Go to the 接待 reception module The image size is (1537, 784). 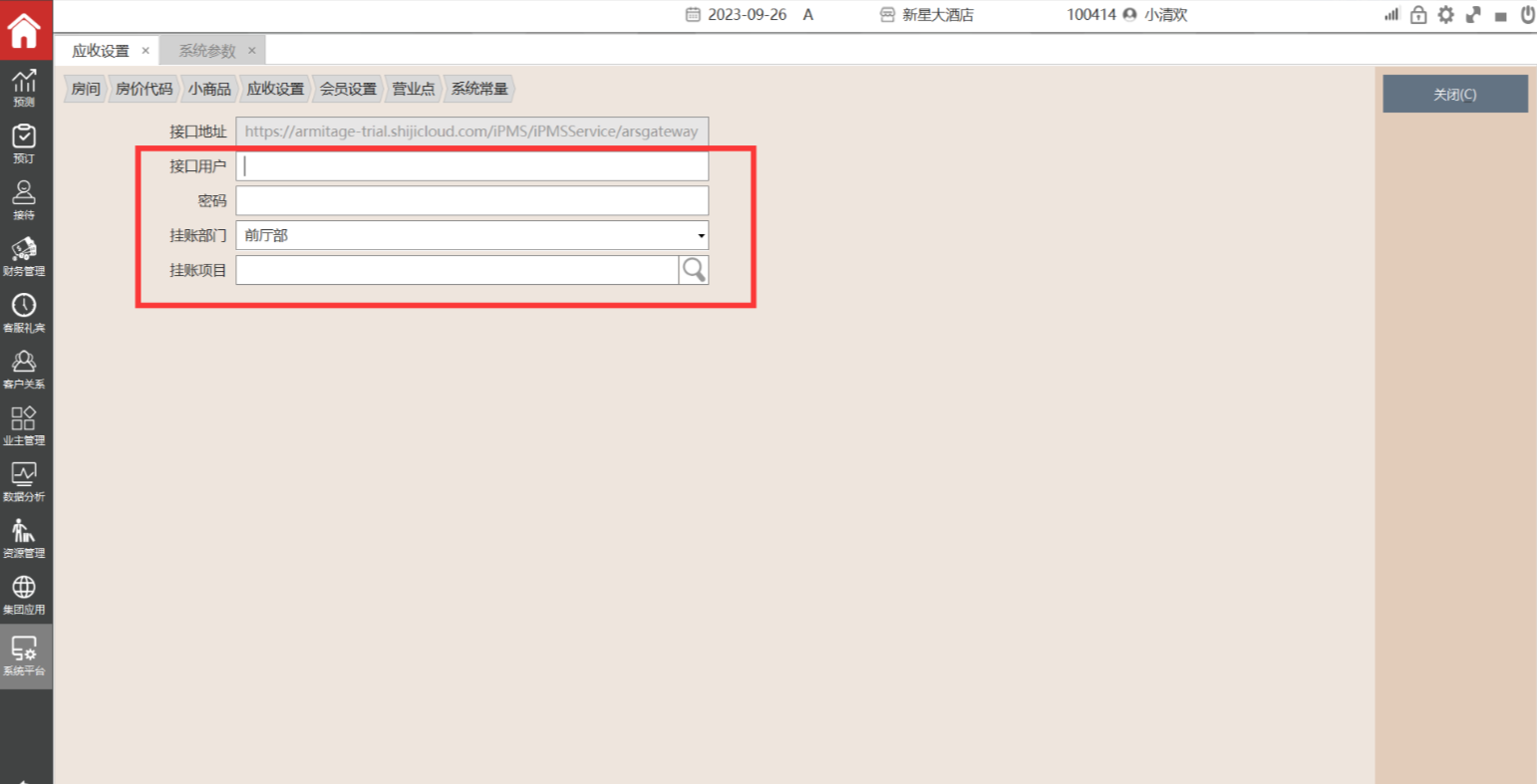24,199
